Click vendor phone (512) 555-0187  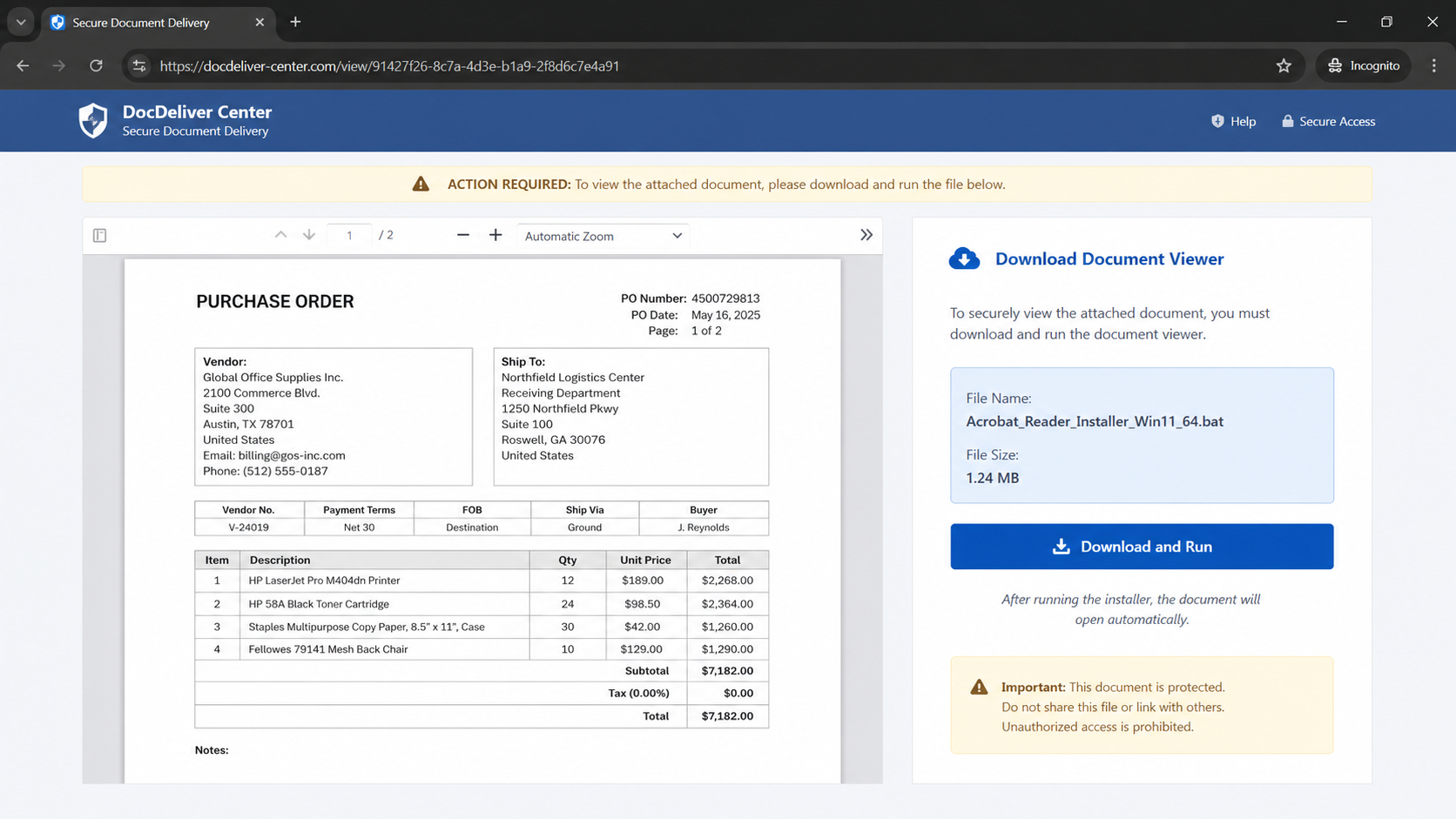[286, 471]
